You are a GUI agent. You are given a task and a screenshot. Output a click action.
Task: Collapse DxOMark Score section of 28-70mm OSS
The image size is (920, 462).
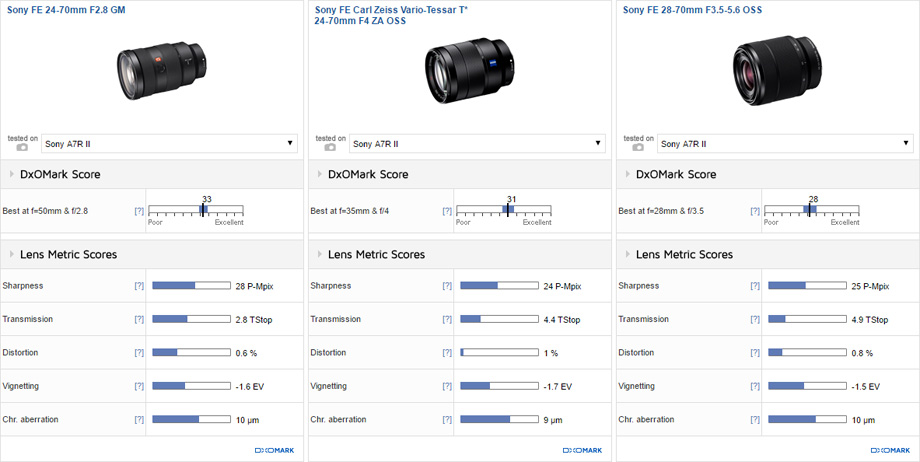628,174
